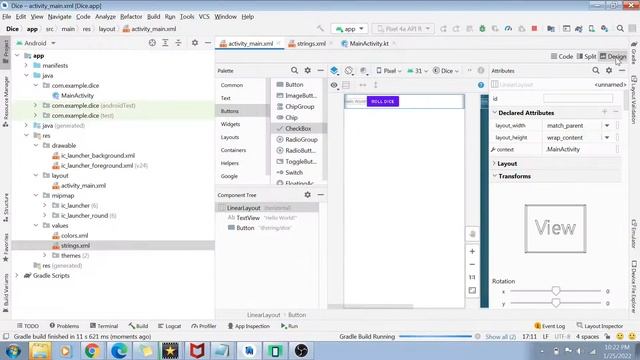640x360 pixels.
Task: Open OBS Studio from the taskbar
Action: 301,351
